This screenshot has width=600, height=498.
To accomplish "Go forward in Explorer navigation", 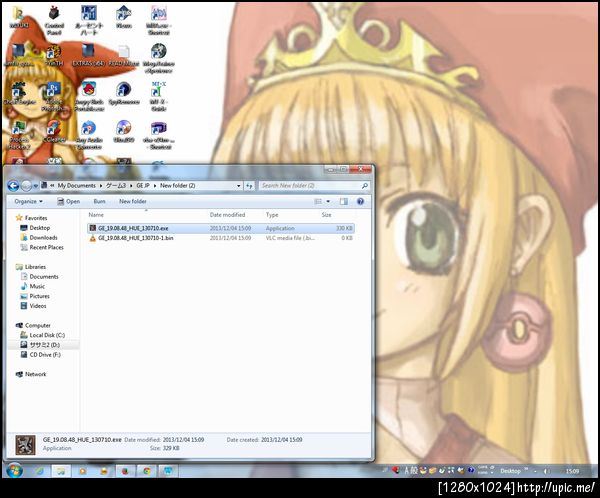I will click(x=26, y=186).
